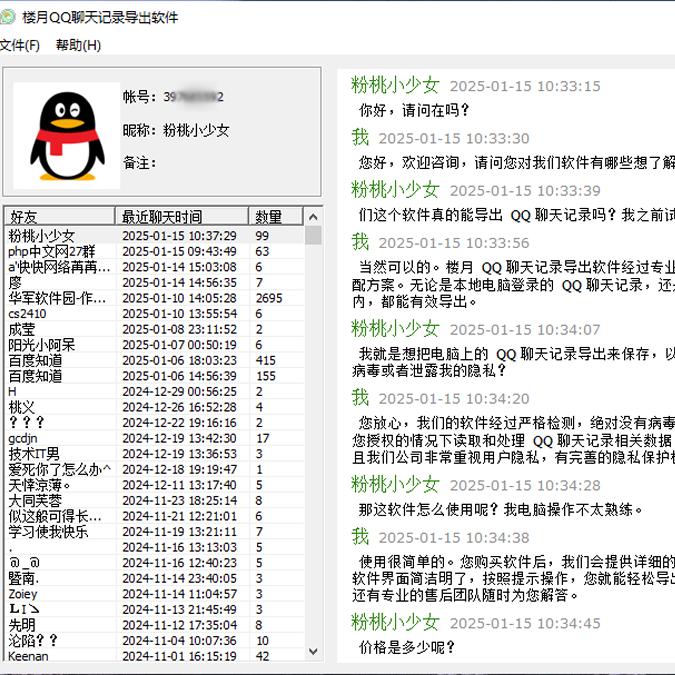Click the 昵称: 粉桃小少女 label
Viewport: 675px width, 675px height.
[x=176, y=130]
